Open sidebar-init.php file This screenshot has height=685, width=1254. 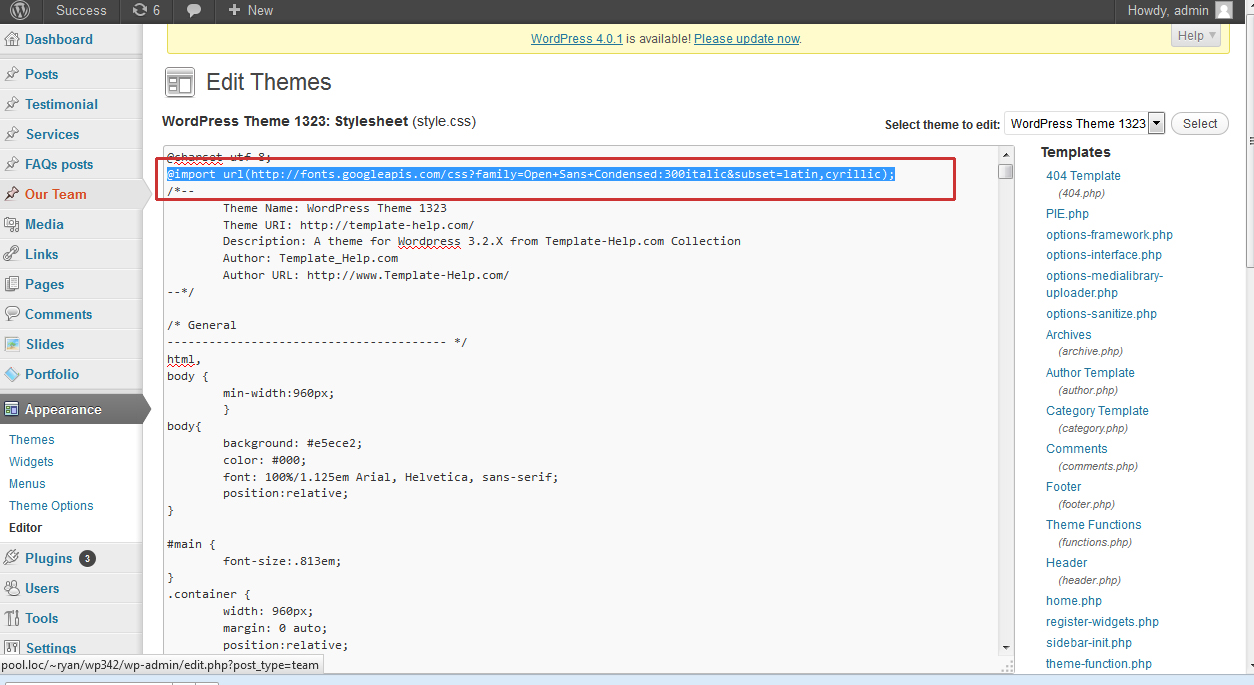coord(1089,643)
